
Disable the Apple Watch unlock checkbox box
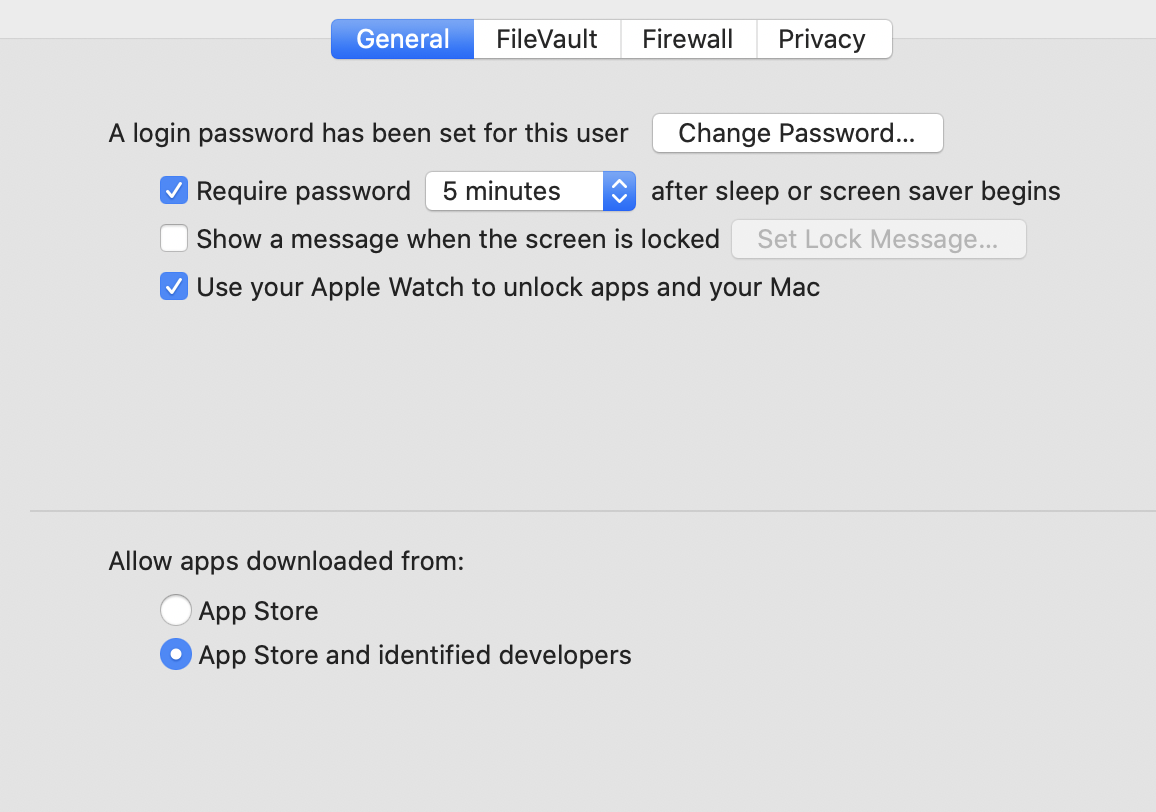coord(174,287)
